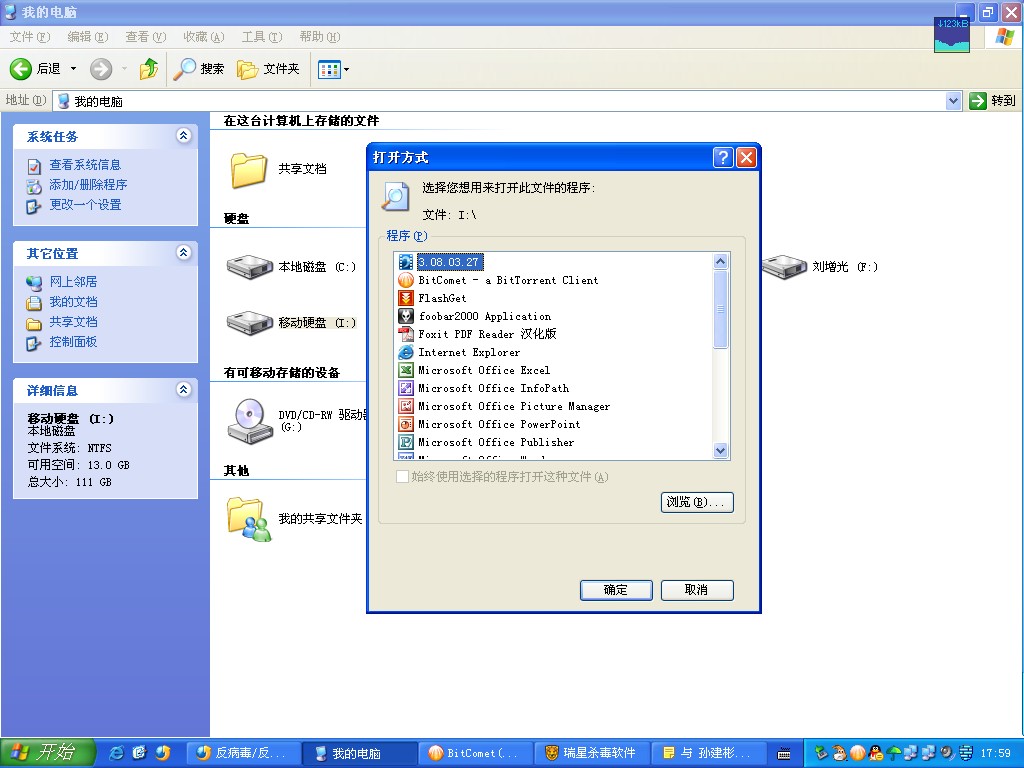
Task: Click the dialog help question mark button
Action: [722, 157]
